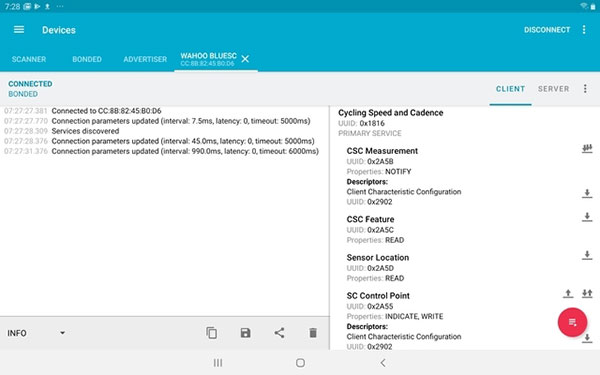
Task: Open the hamburger navigation menu
Action: [x=19, y=30]
